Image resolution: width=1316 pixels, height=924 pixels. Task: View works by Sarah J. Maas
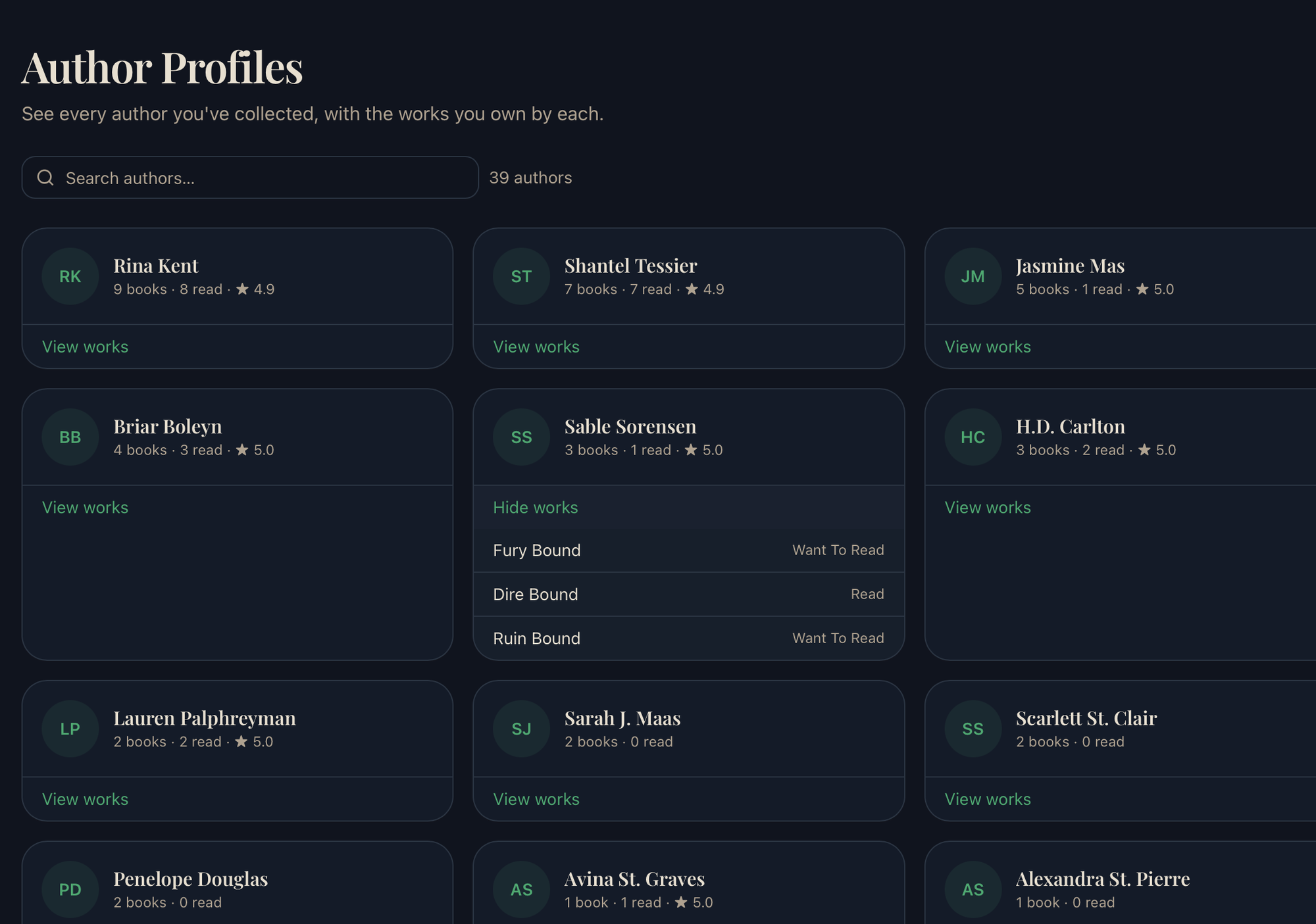[x=536, y=799]
